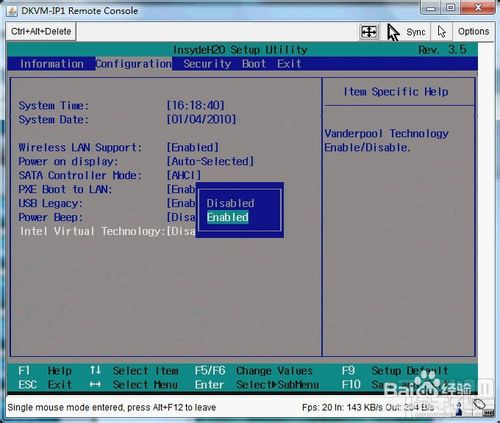Toggle Wireless LAN Support Enabled value
The width and height of the screenshot is (500, 423).
(x=193, y=147)
